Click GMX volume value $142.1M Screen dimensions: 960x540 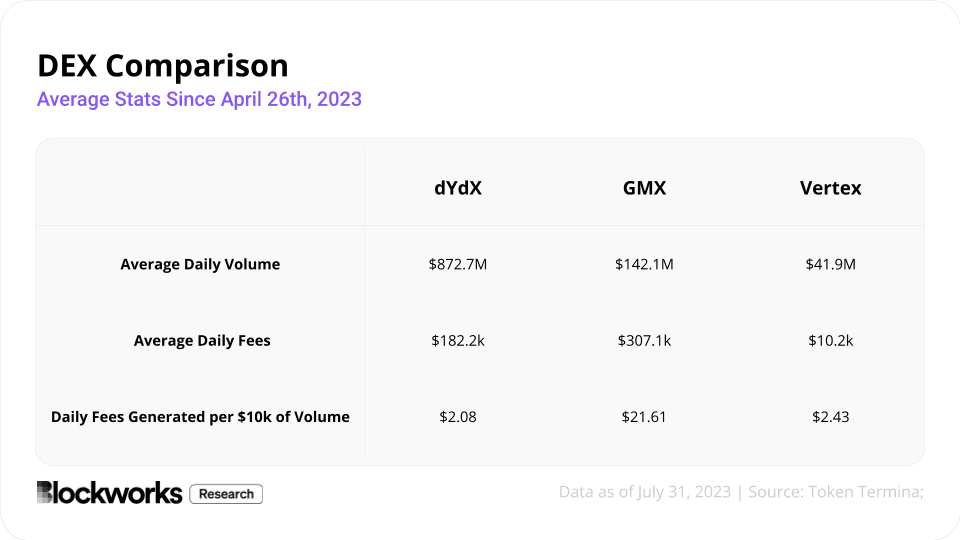[x=644, y=265]
